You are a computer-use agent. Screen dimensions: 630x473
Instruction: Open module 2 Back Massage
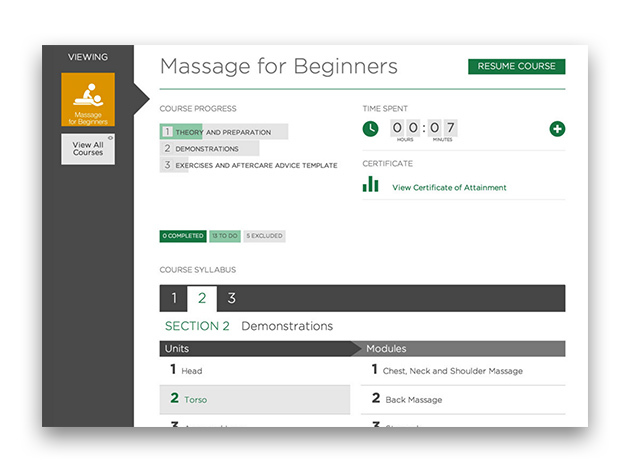tap(463, 399)
